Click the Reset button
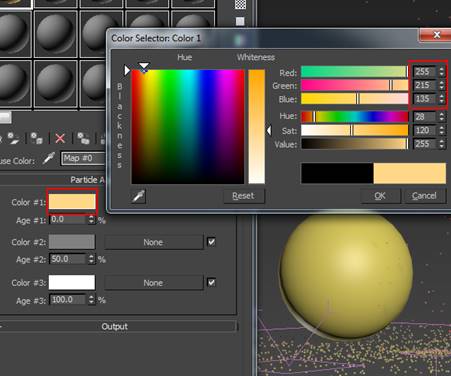The height and width of the screenshot is (376, 451). coord(244,196)
